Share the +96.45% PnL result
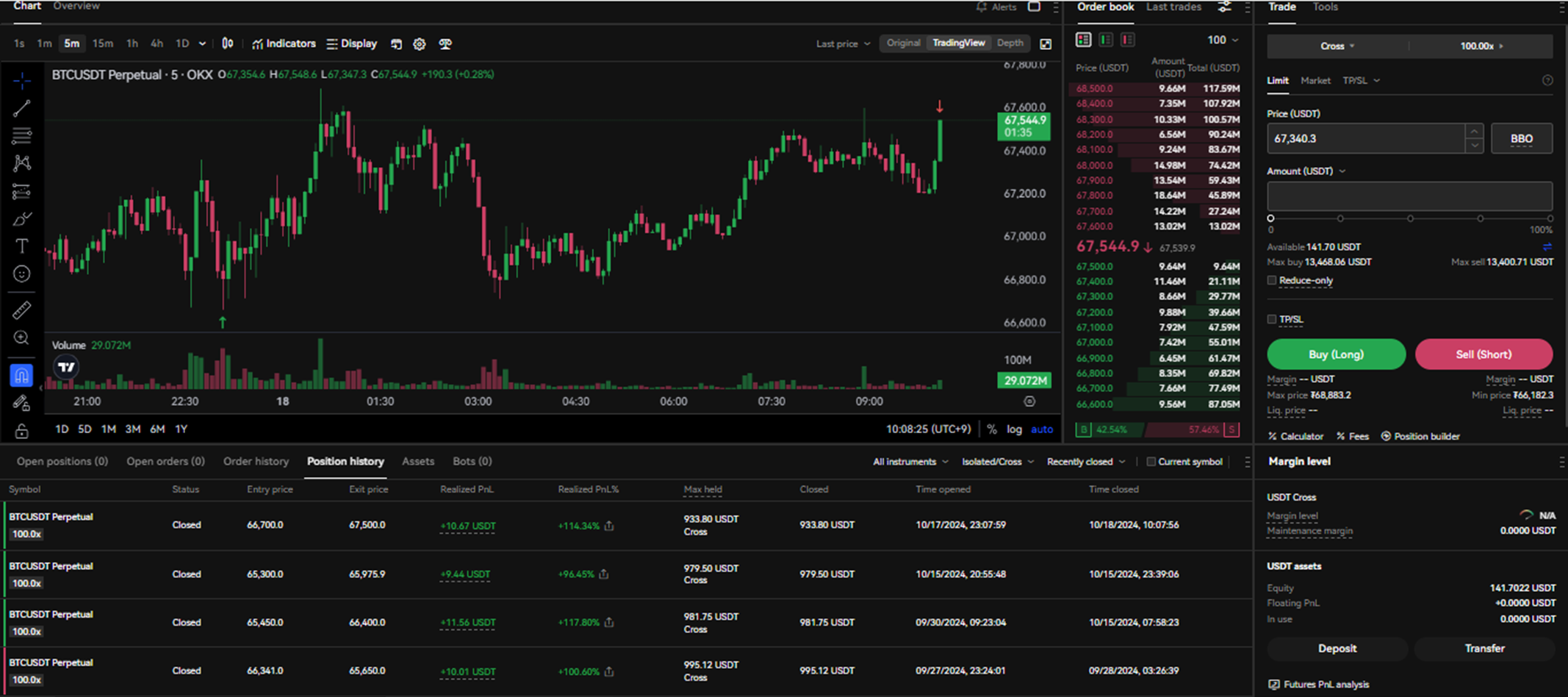 [604, 574]
